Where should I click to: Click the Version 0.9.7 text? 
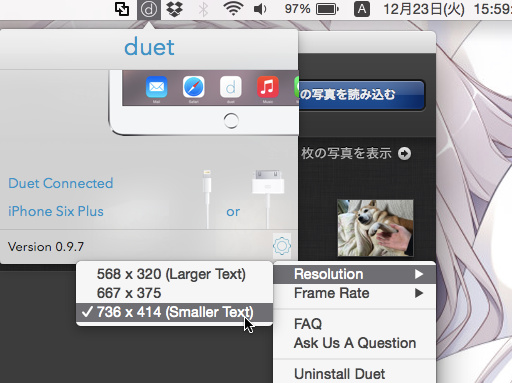(x=46, y=247)
